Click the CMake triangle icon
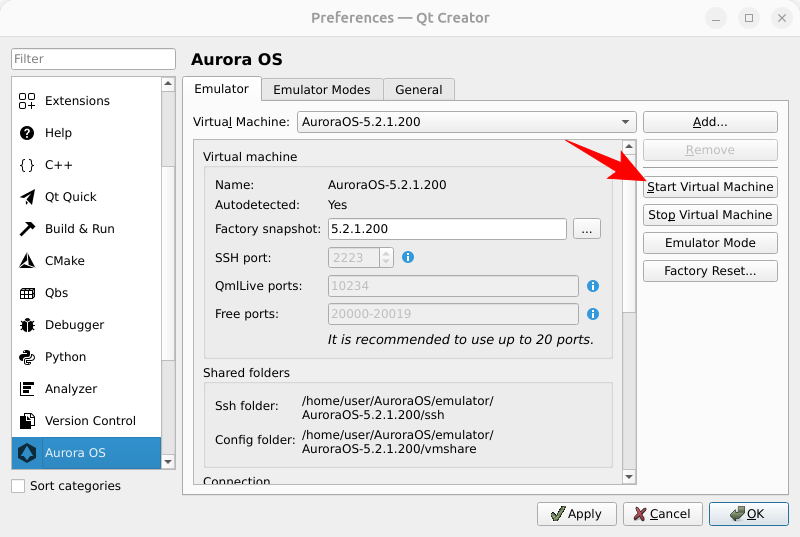 coord(27,261)
